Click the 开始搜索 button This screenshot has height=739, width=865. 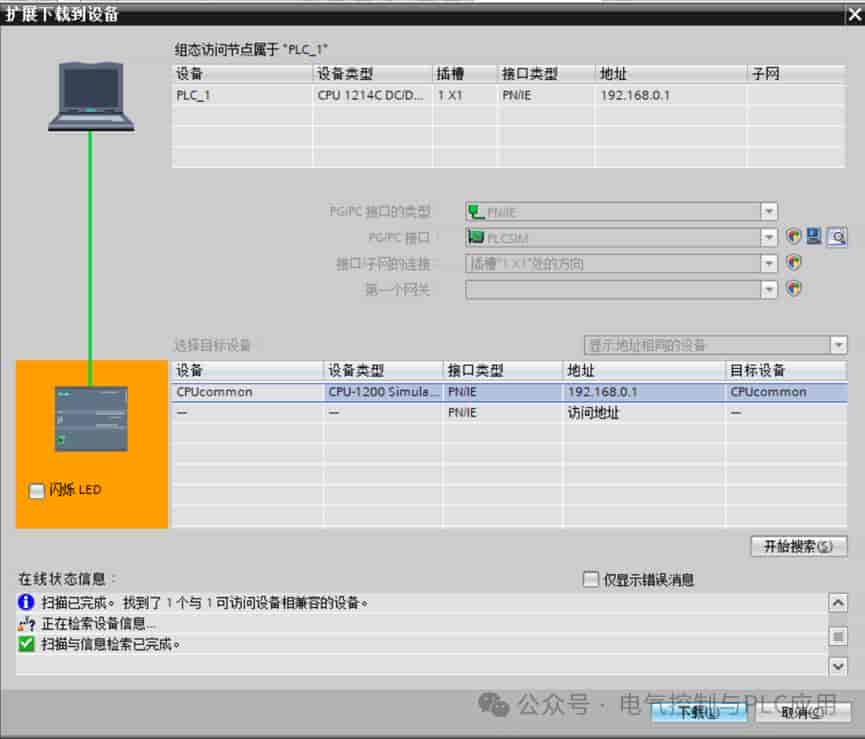(x=799, y=547)
